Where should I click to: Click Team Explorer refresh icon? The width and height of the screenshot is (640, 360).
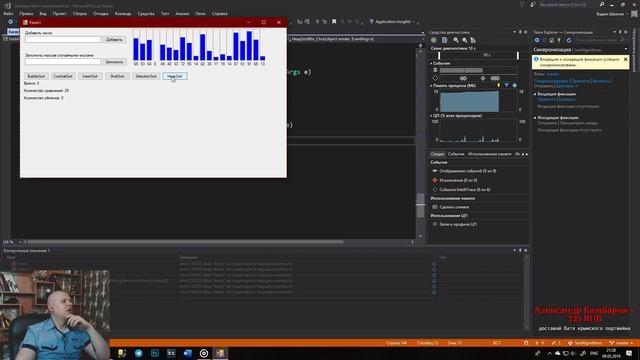tap(569, 40)
